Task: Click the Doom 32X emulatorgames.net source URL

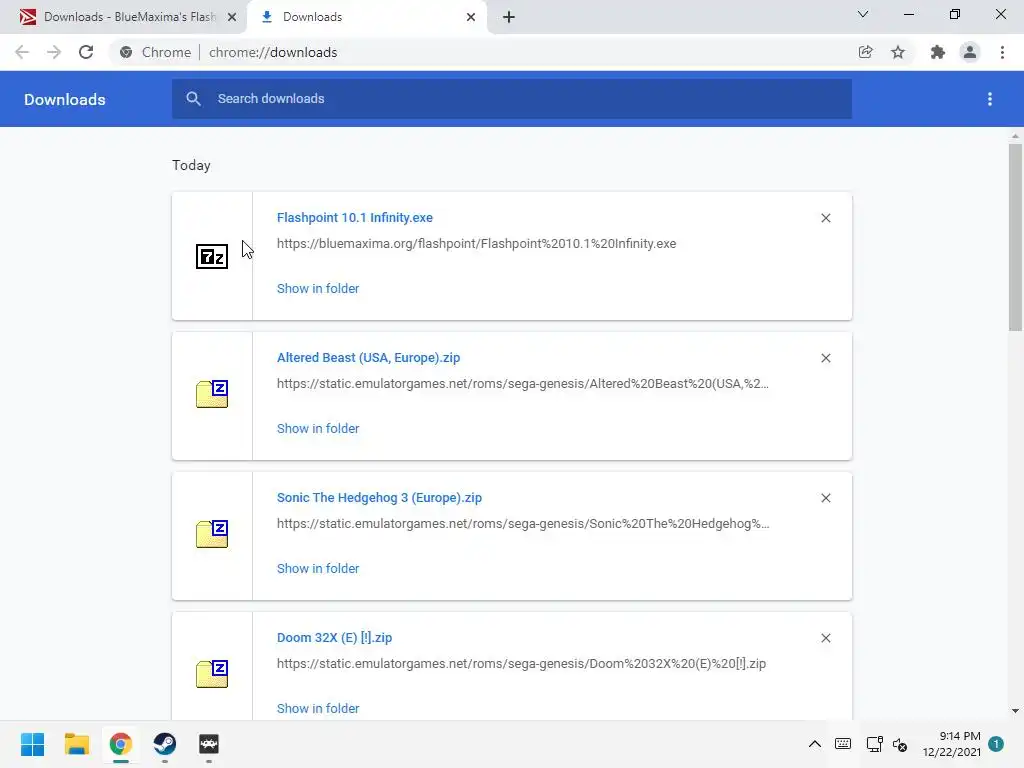Action: click(x=521, y=664)
